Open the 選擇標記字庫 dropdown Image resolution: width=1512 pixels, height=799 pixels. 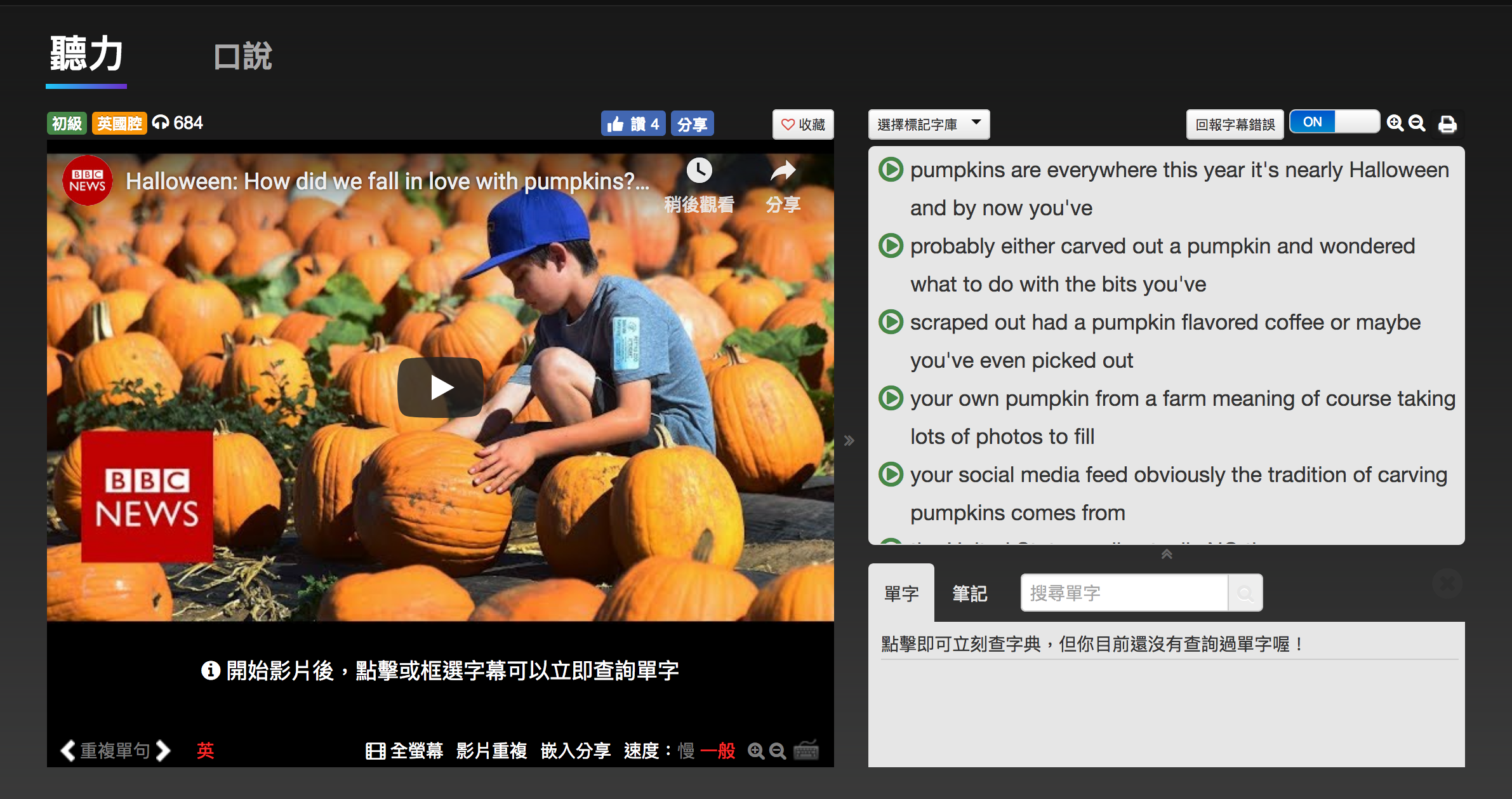929,124
